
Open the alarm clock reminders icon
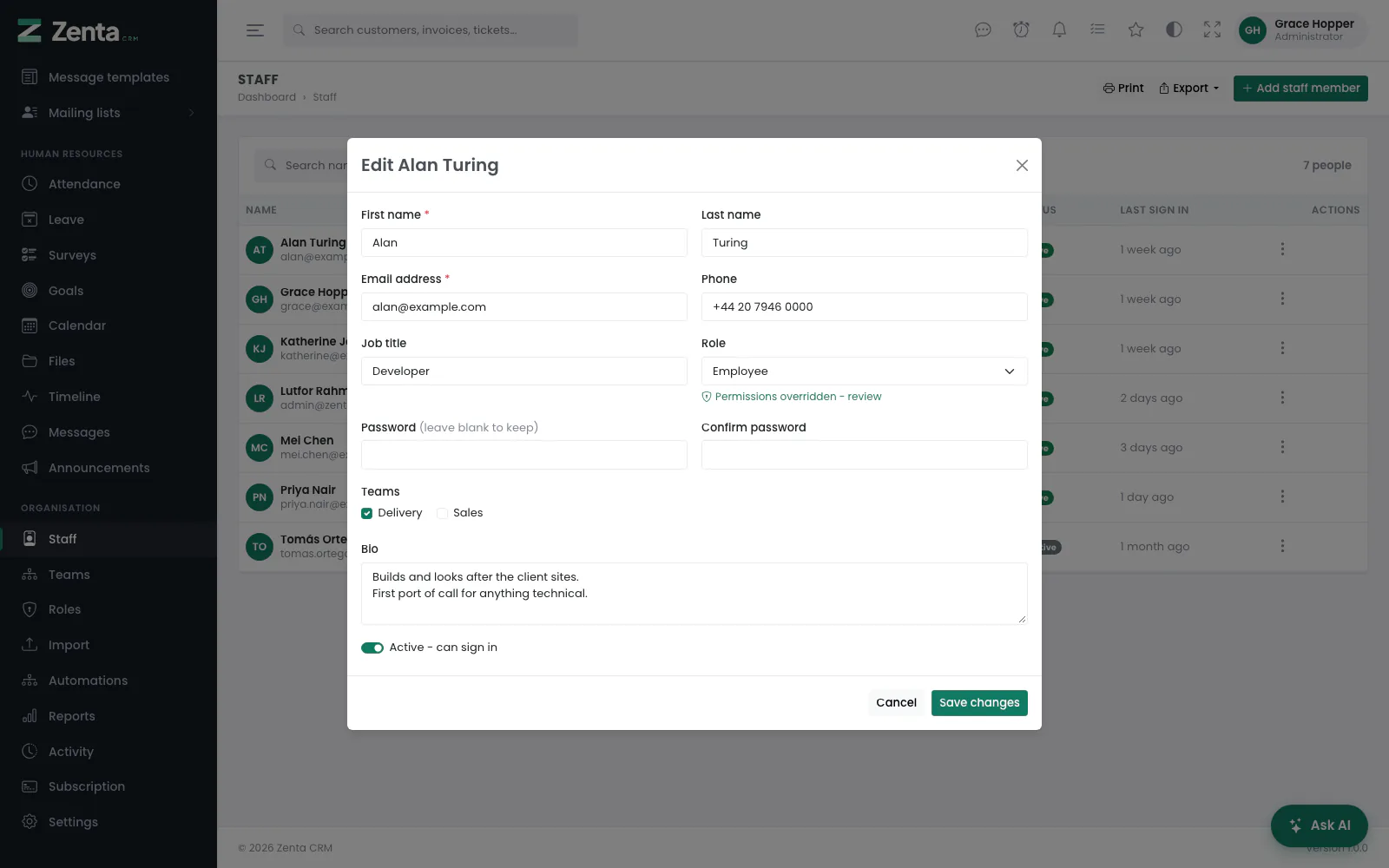(1021, 30)
